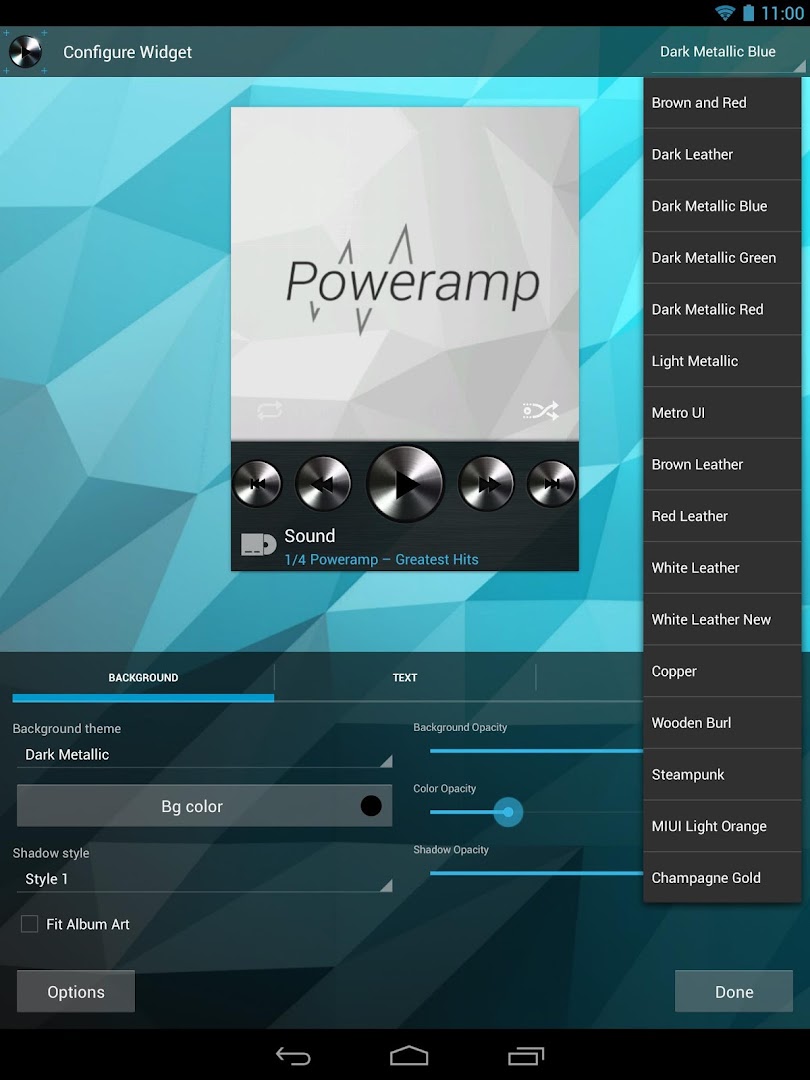
Task: Click the fast forward icon
Action: coord(486,483)
